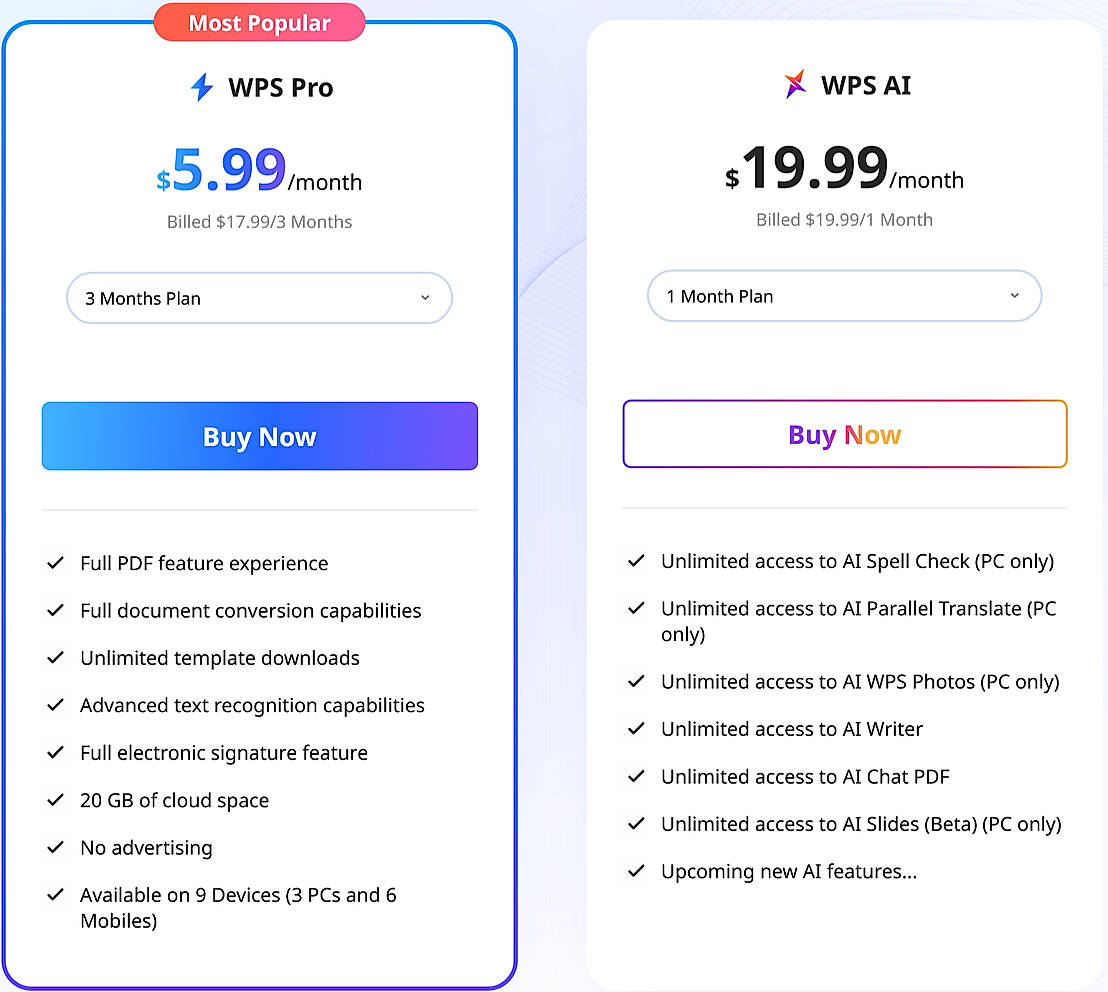Image resolution: width=1108 pixels, height=992 pixels.
Task: Click the checkmark next to Unlimited template downloads
Action: [56, 658]
